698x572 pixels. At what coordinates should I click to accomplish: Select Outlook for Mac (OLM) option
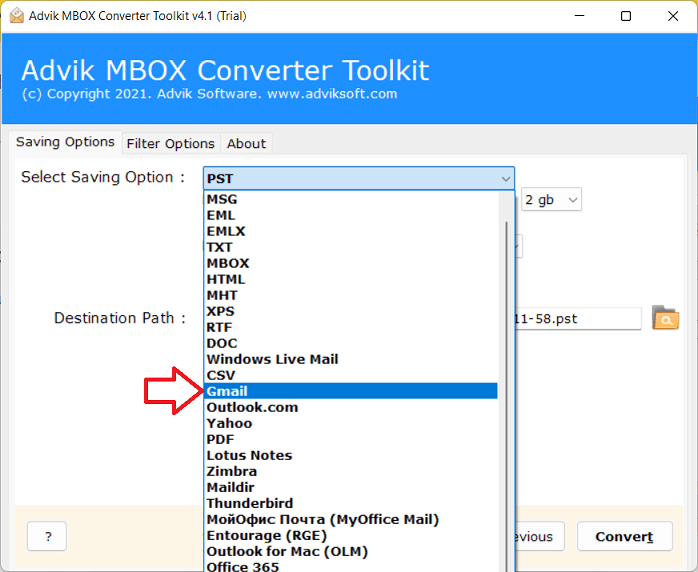tap(351, 552)
